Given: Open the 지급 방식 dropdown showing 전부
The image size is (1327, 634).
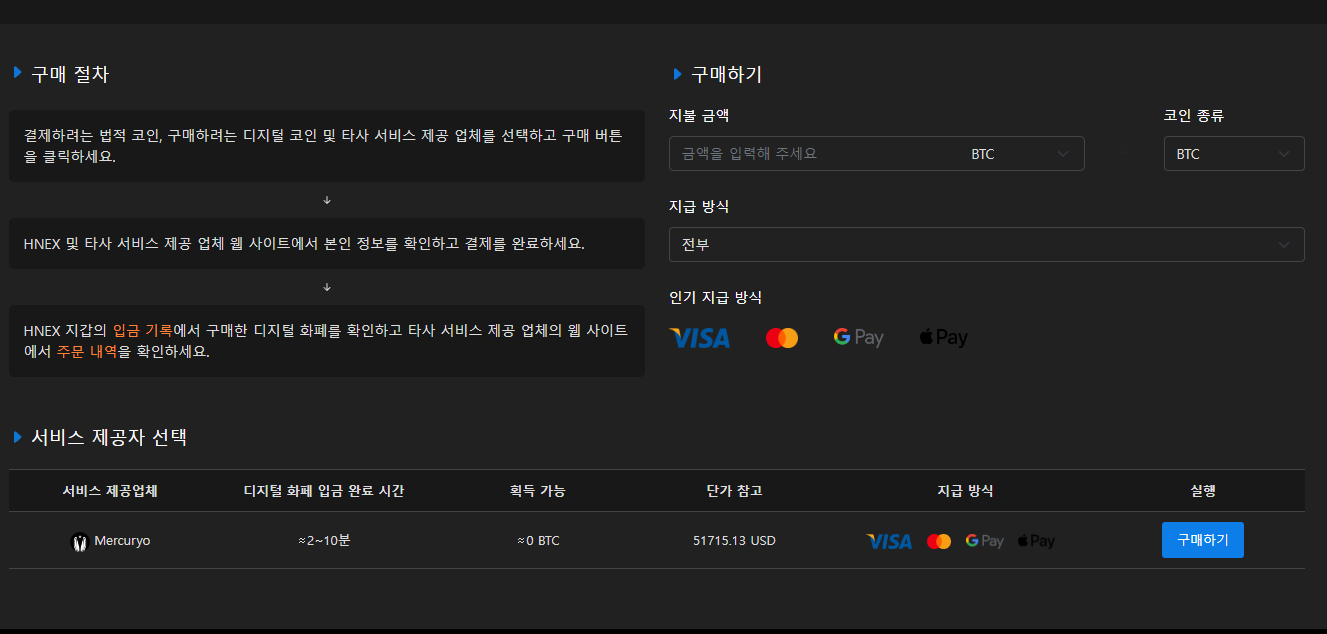Looking at the screenshot, I should point(987,244).
